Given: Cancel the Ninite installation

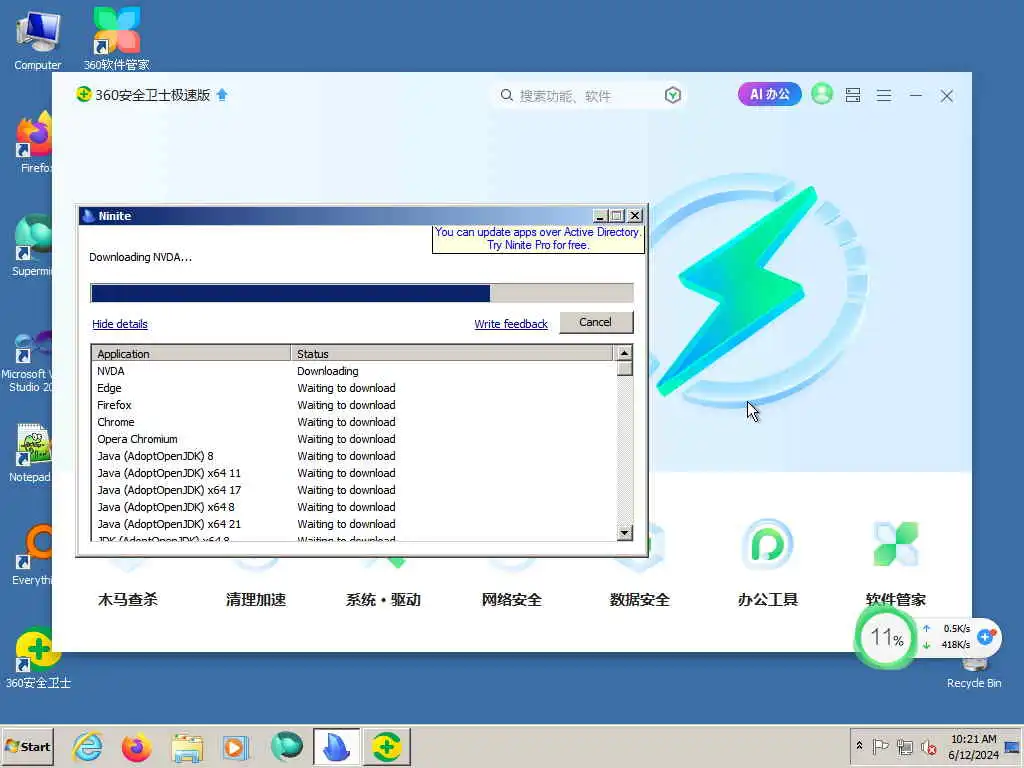Looking at the screenshot, I should coord(596,322).
